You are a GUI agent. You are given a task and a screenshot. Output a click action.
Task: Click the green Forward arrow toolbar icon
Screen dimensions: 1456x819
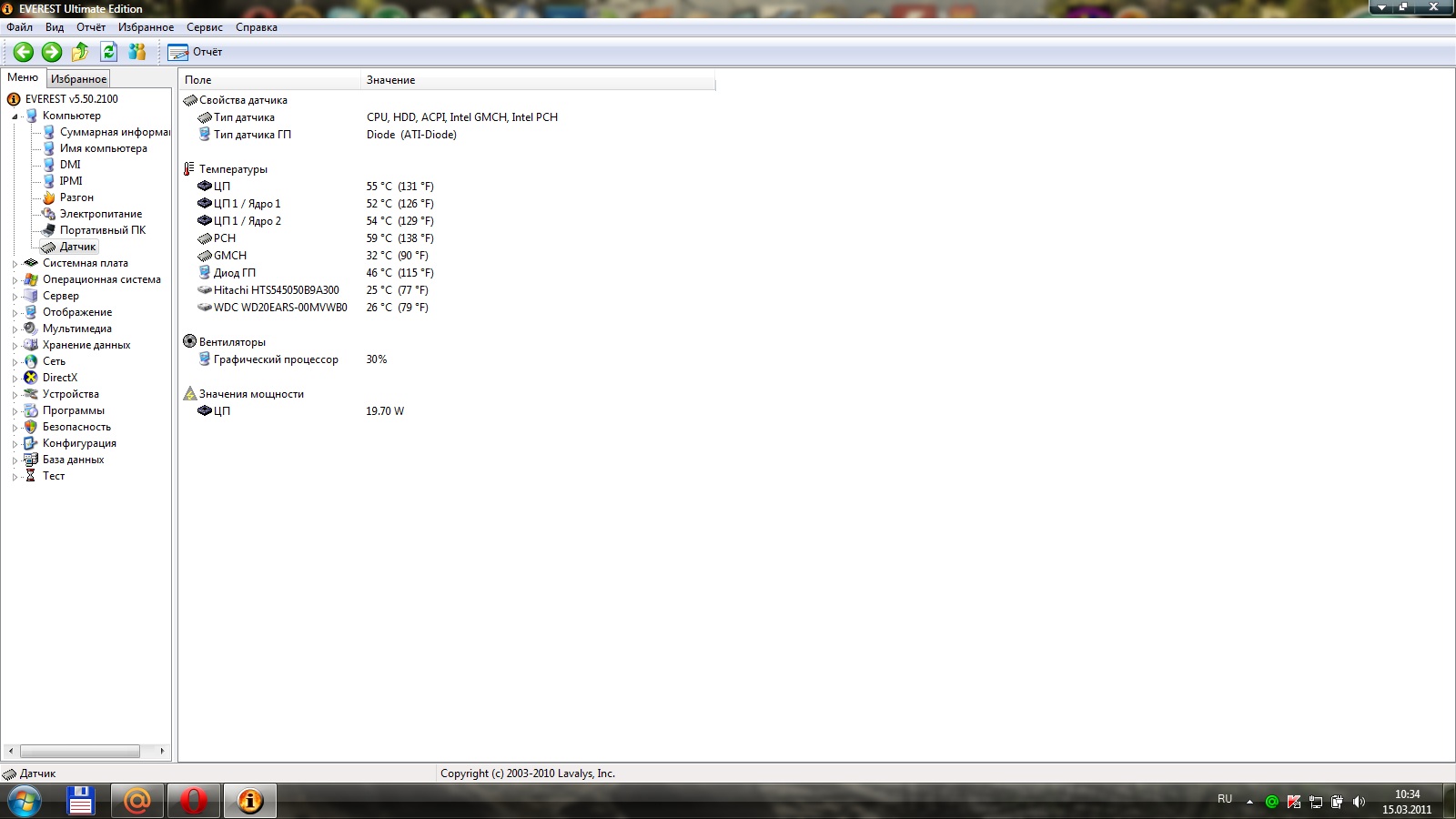(52, 52)
